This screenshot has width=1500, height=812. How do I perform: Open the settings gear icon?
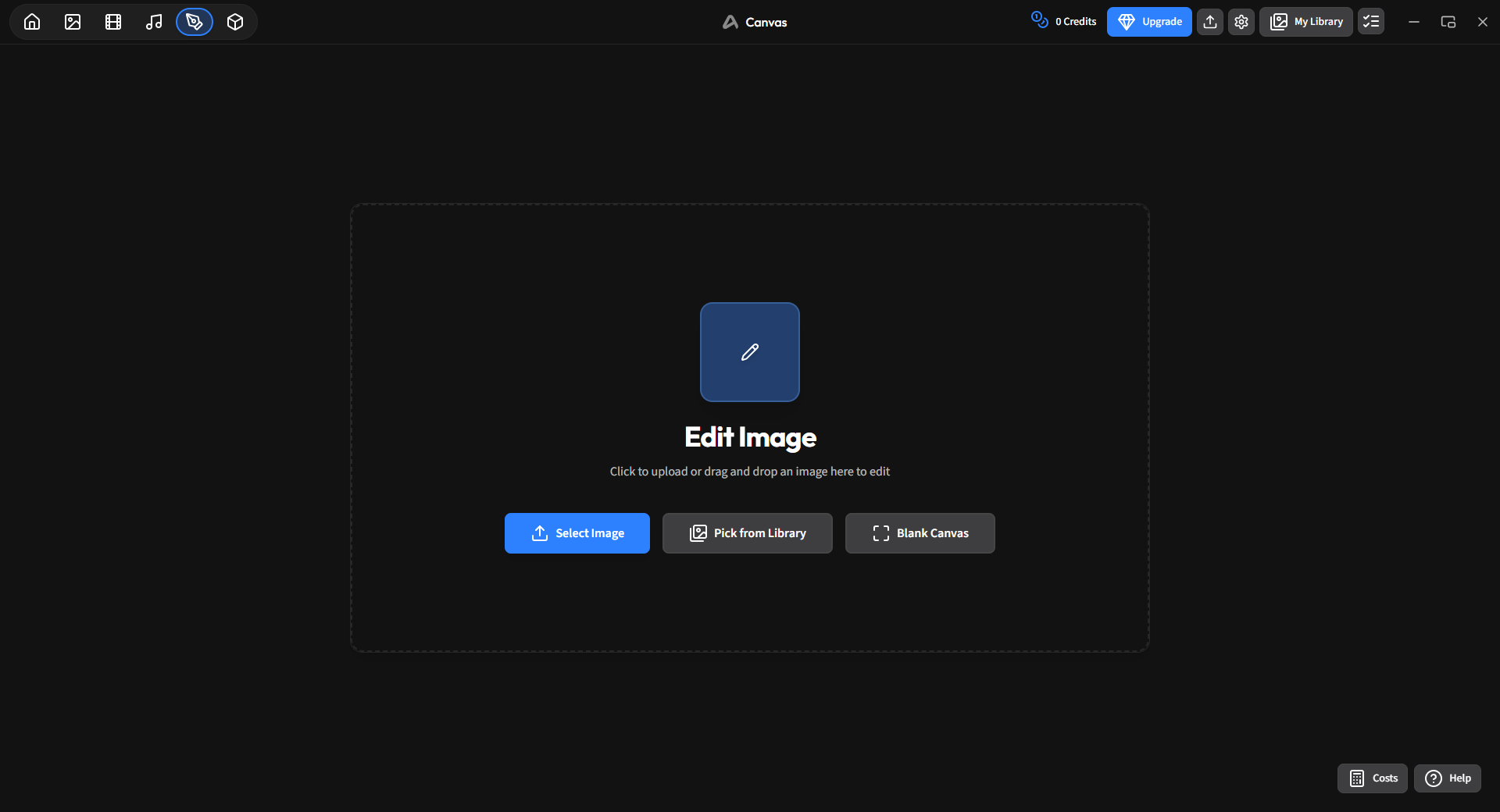1241,22
